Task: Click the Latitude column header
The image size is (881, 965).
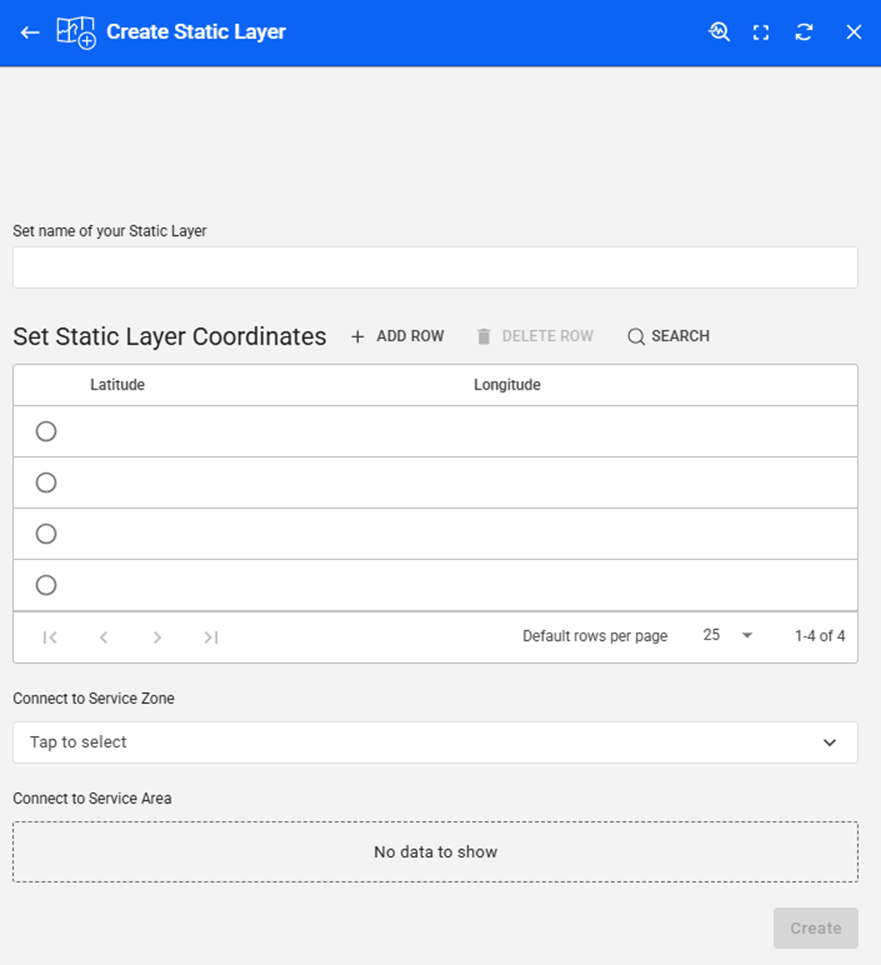Action: [117, 385]
